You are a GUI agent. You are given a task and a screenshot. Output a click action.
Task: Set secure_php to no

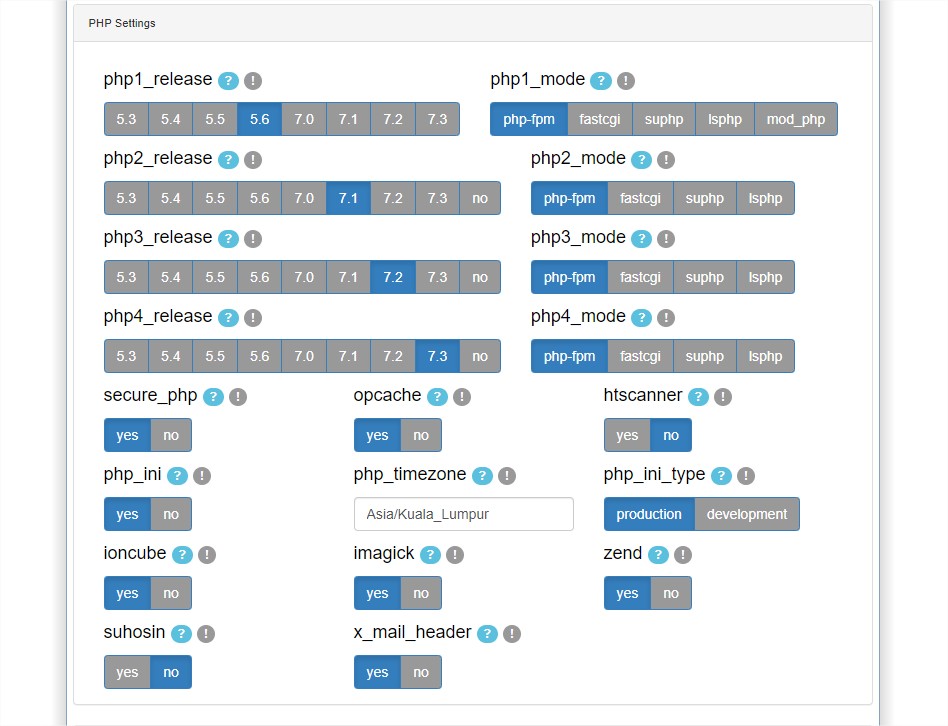point(171,435)
